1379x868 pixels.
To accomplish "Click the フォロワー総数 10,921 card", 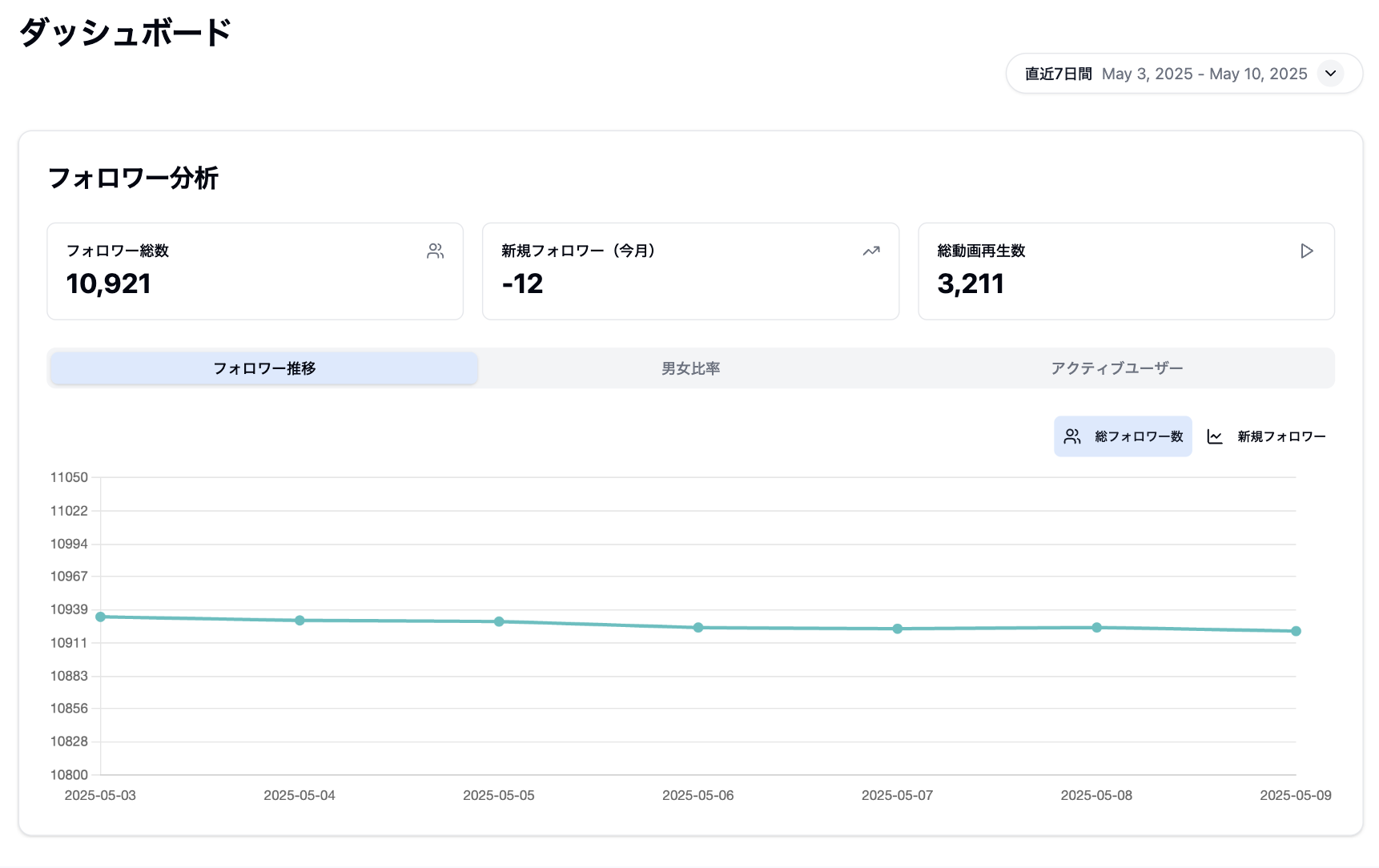I will pyautogui.click(x=255, y=271).
